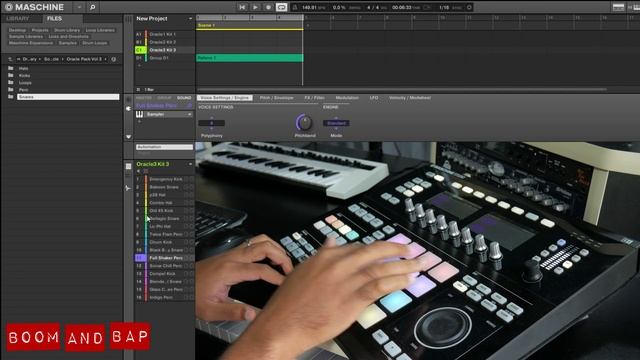Click the horizontal arranger scrollbar
This screenshot has width=640, height=360.
tap(402, 89)
